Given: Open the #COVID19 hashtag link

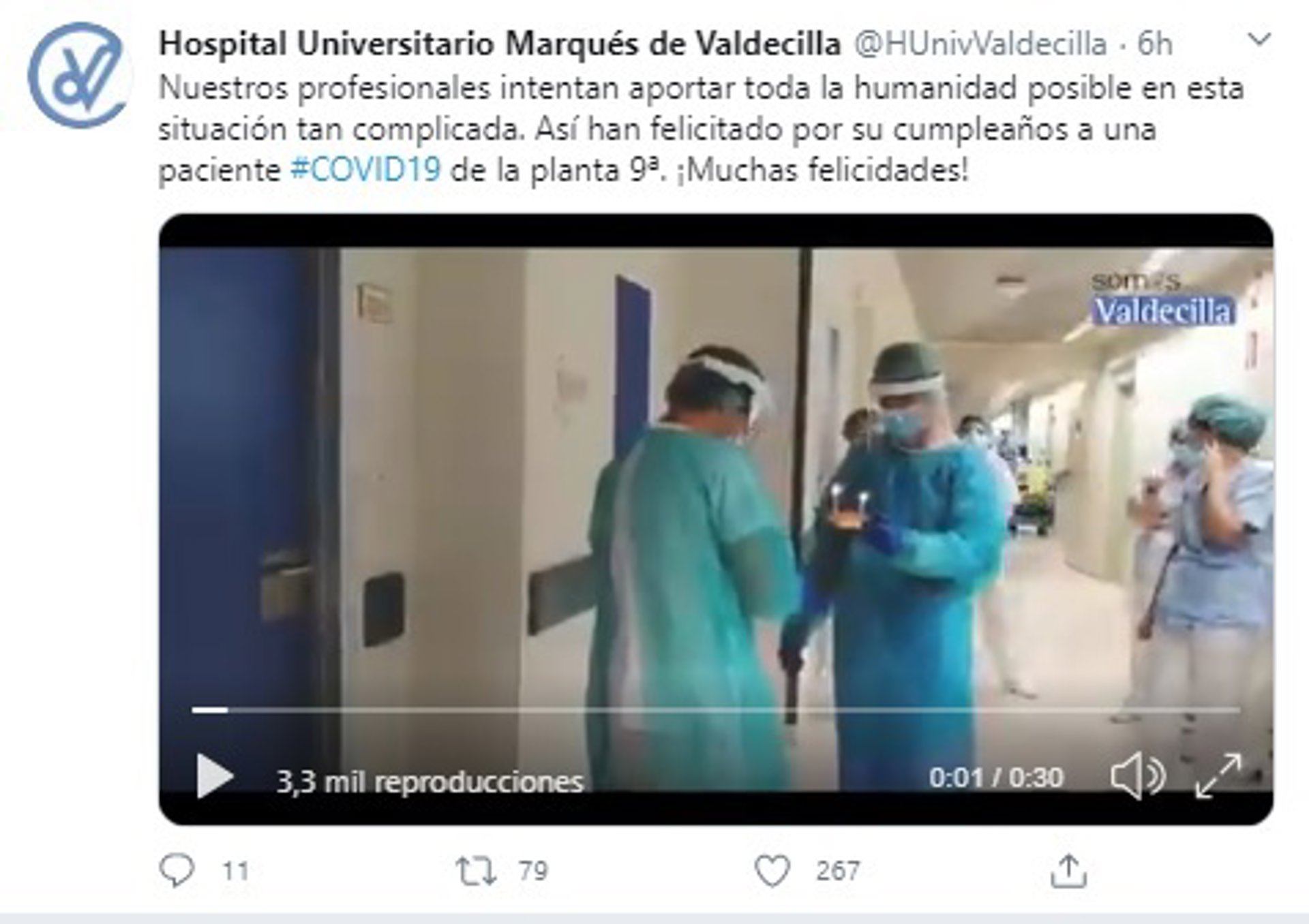Looking at the screenshot, I should (x=365, y=170).
